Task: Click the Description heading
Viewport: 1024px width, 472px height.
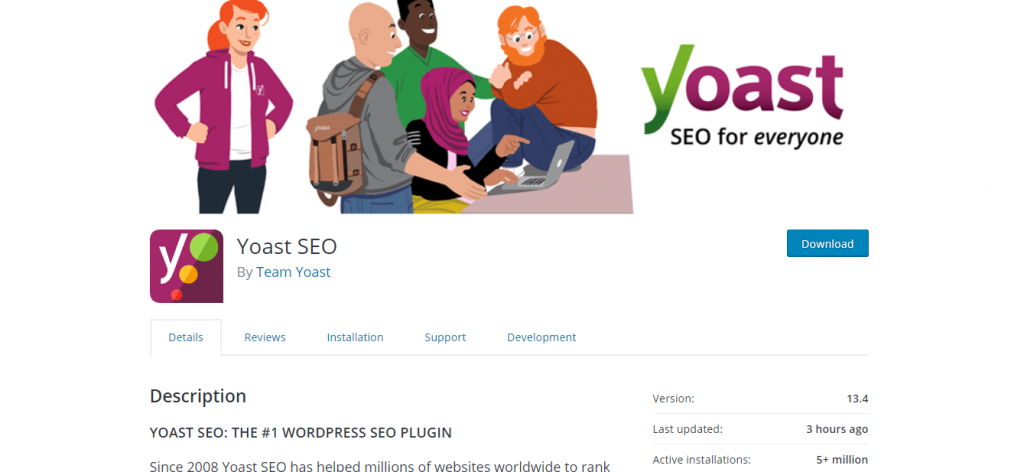Action: (198, 396)
